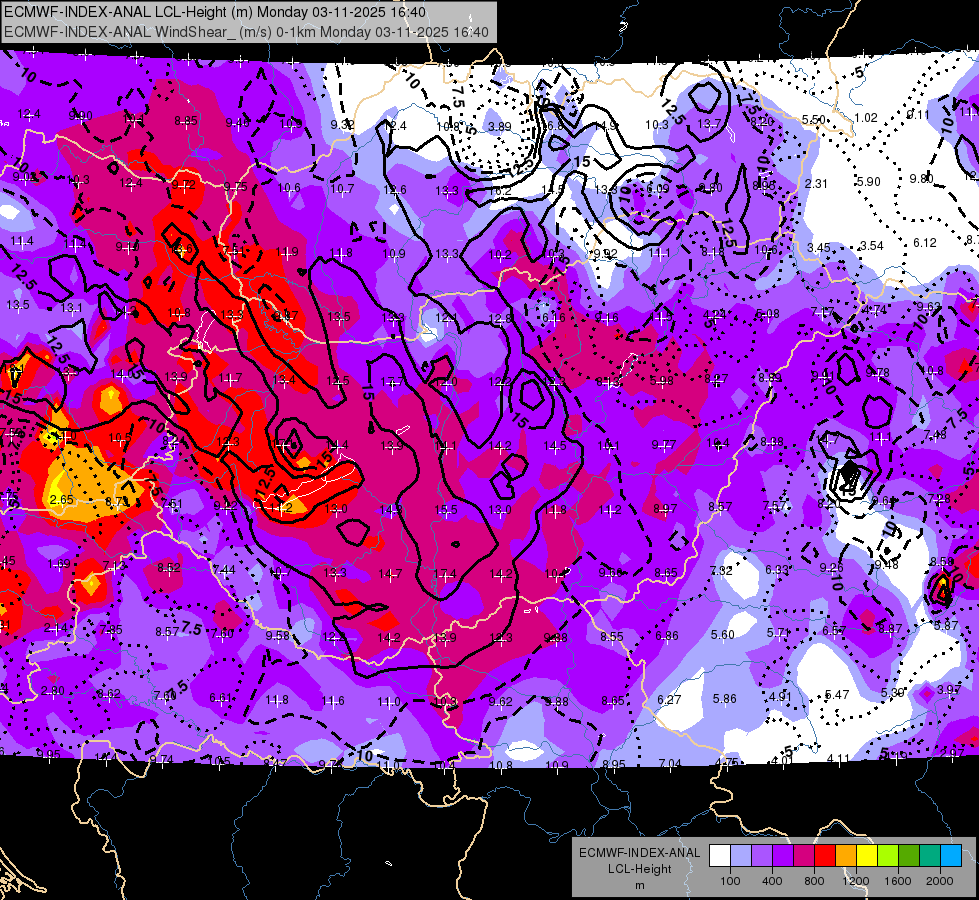Click the map value 3.89
This screenshot has height=900, width=979.
tap(499, 127)
